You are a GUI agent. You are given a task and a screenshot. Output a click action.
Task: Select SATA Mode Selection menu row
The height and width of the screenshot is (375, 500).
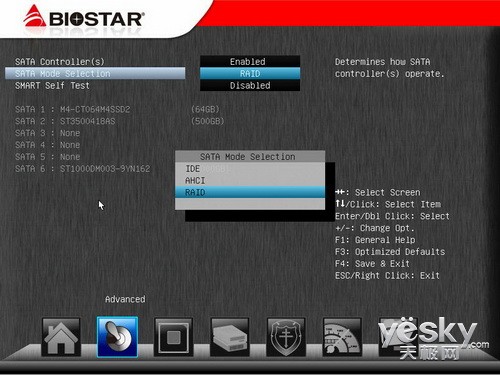(x=95, y=73)
